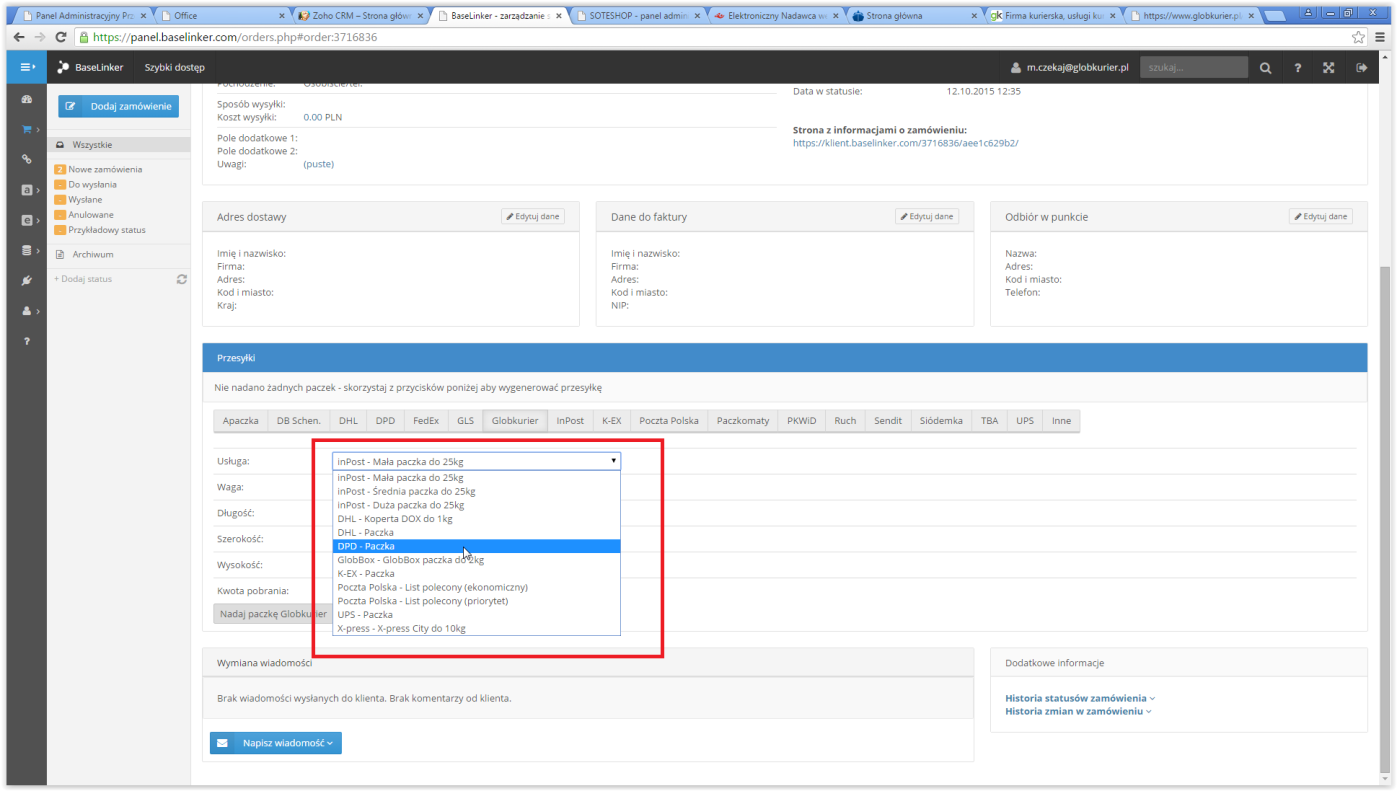Click Dodaj zamówienie button

(x=119, y=106)
